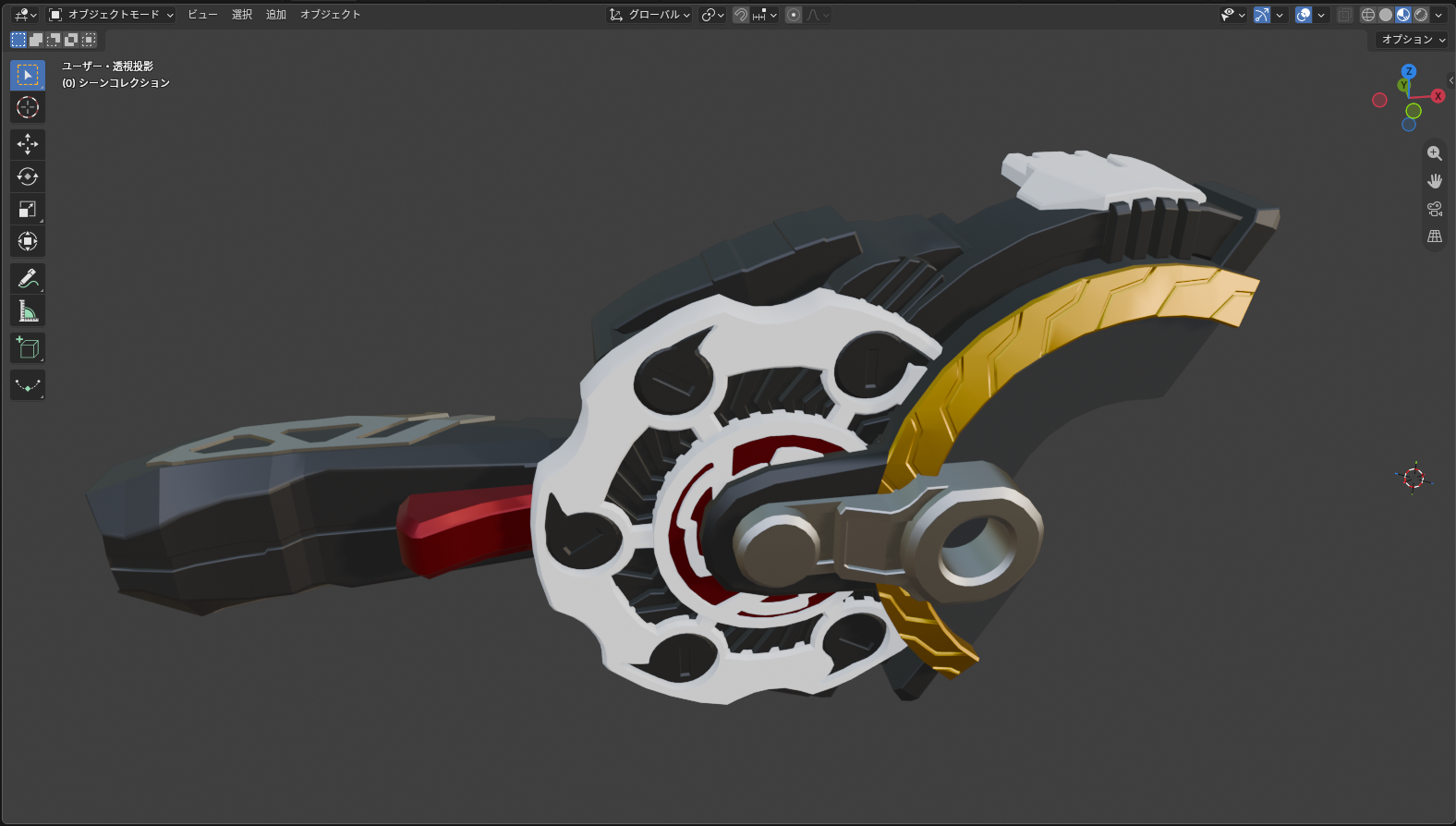
Task: Click the zoom magnifier viewport icon
Action: pyautogui.click(x=1435, y=153)
